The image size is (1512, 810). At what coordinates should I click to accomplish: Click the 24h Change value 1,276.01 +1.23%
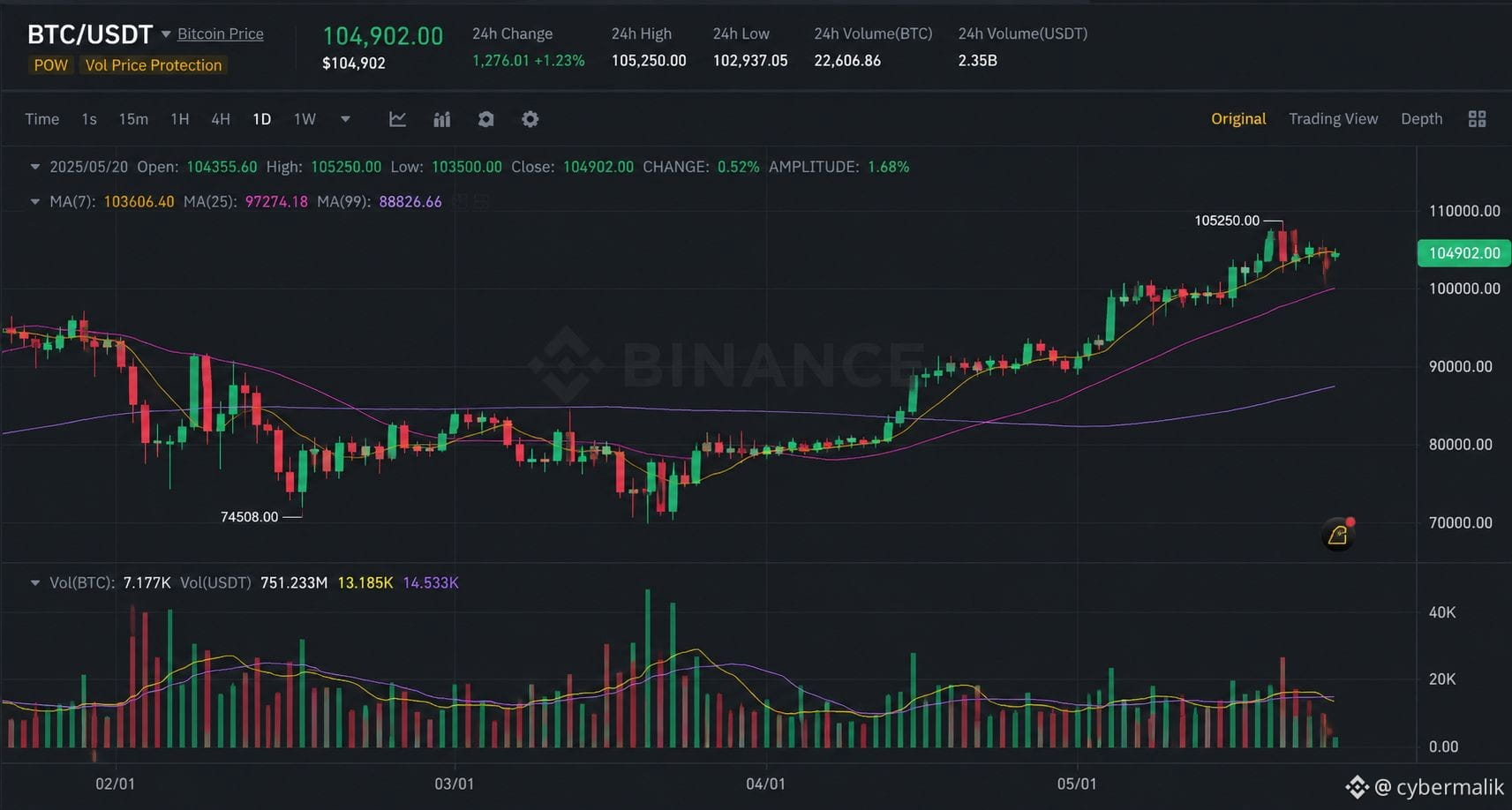coord(529,61)
